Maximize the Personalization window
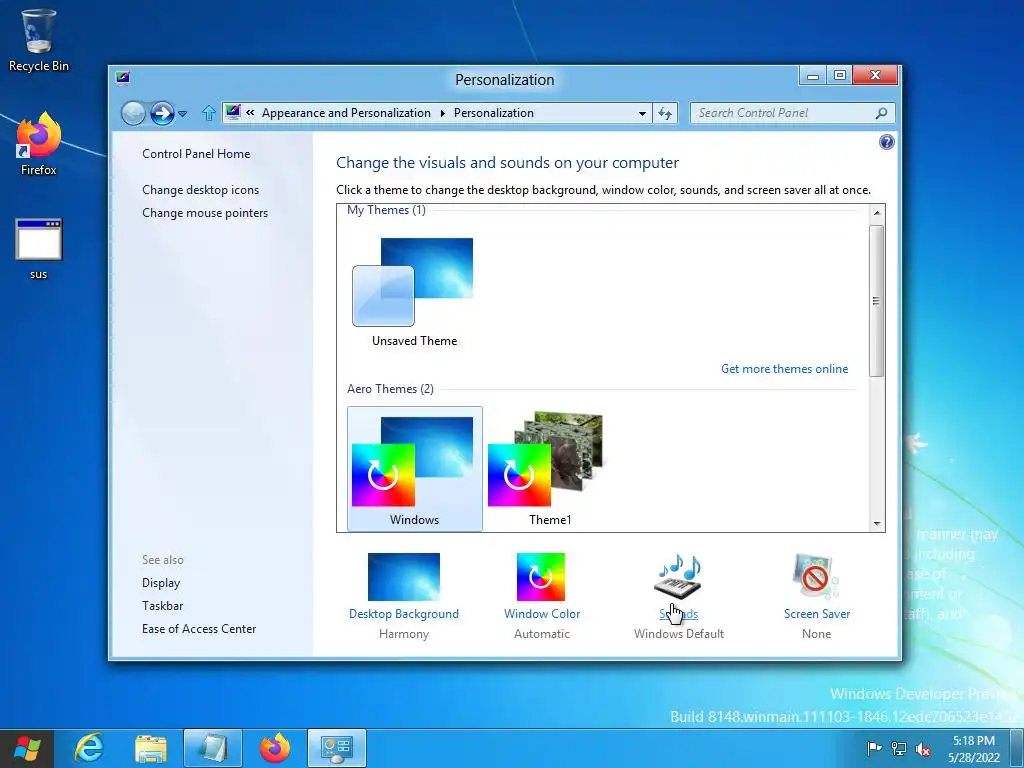Viewport: 1024px width, 768px height. 840,76
